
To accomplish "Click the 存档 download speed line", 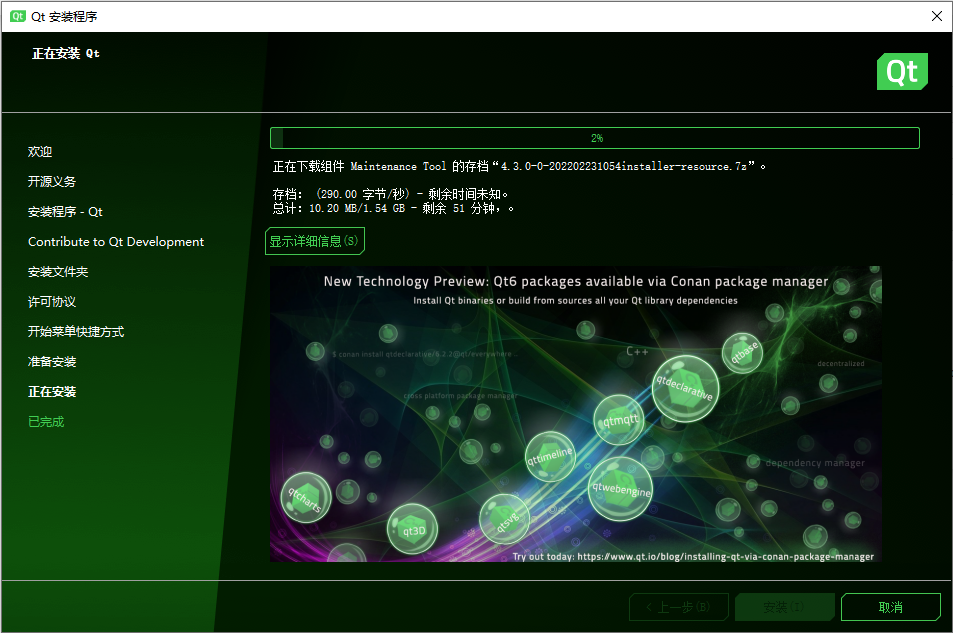I will tap(390, 194).
